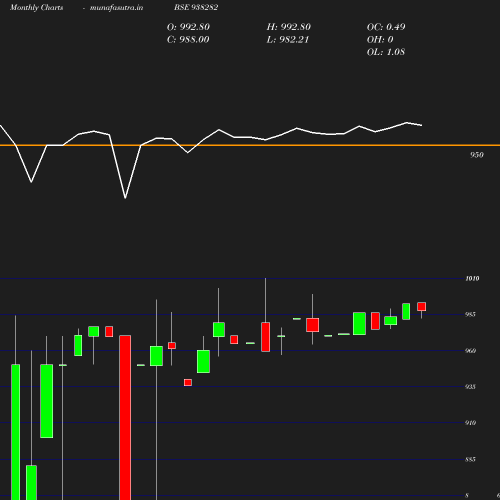Click the 'OC: 0.49' value
This screenshot has height=500, width=500.
coord(386,27)
